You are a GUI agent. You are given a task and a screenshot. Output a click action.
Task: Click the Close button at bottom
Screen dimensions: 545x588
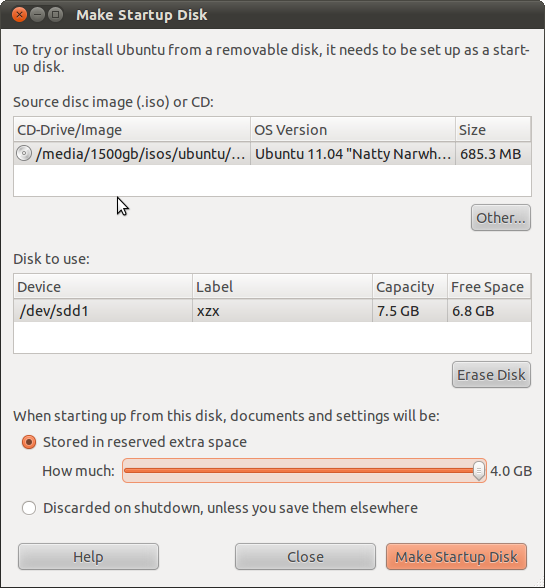[x=305, y=556]
